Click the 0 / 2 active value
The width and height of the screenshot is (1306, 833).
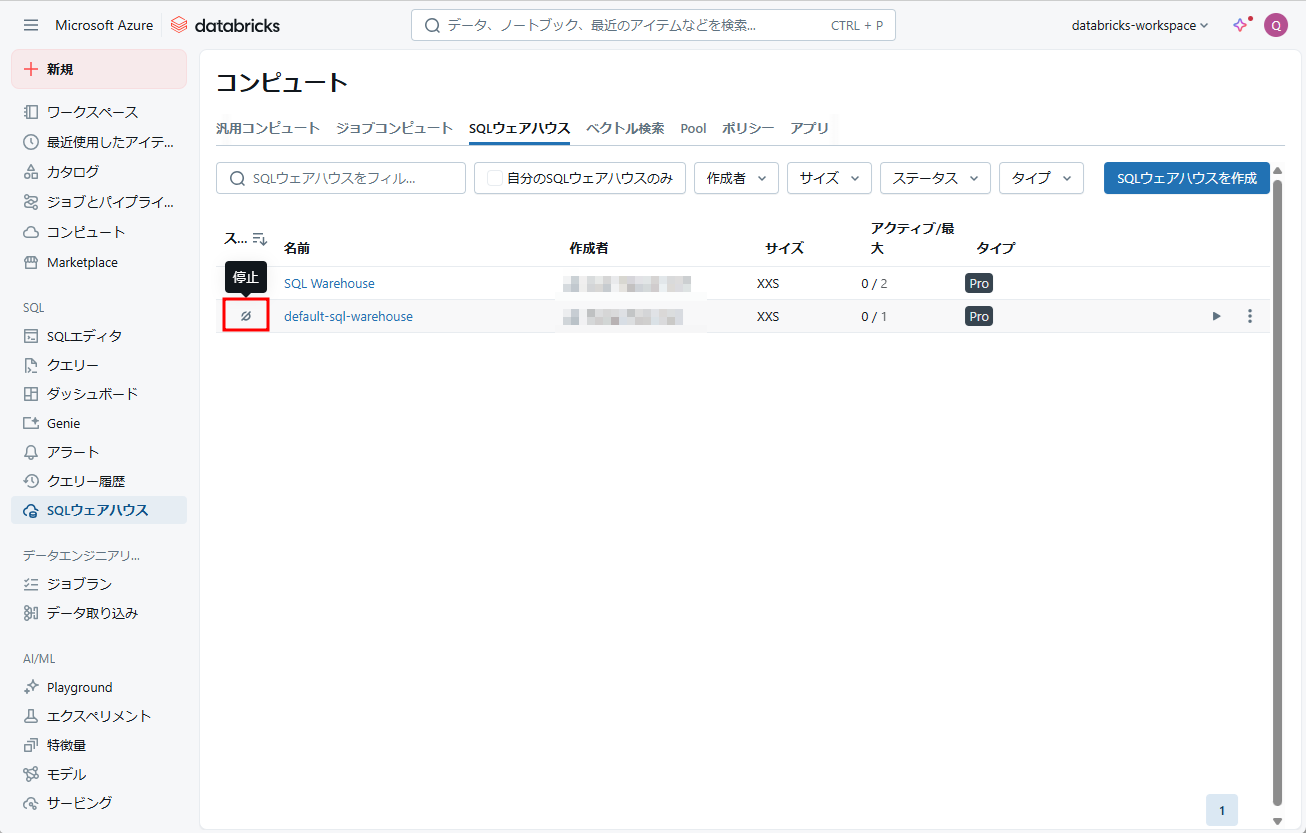pyautogui.click(x=874, y=283)
